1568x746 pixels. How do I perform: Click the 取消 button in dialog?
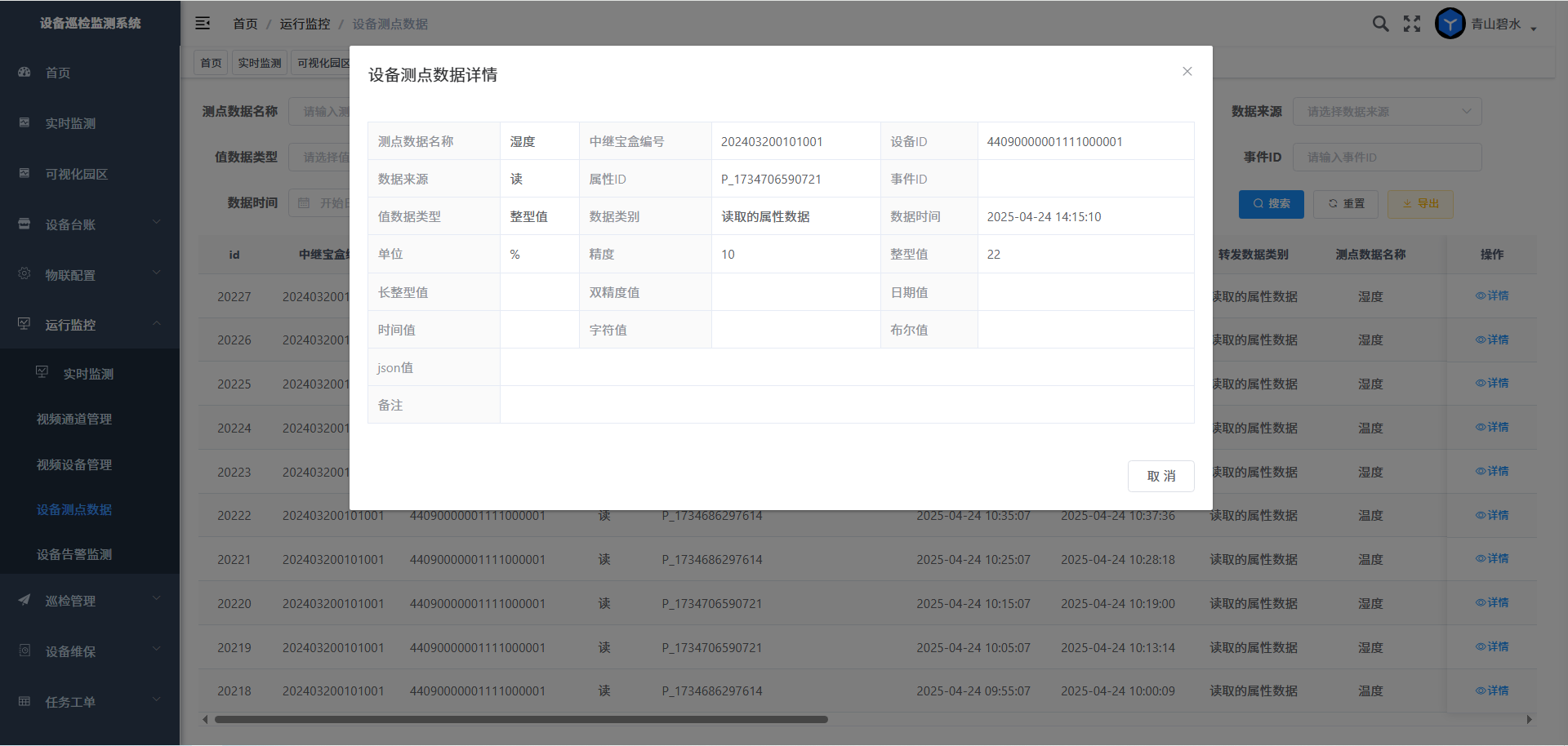1160,476
